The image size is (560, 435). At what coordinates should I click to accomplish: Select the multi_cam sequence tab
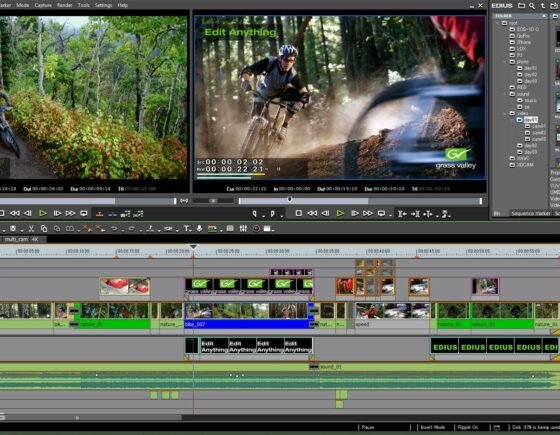16,239
